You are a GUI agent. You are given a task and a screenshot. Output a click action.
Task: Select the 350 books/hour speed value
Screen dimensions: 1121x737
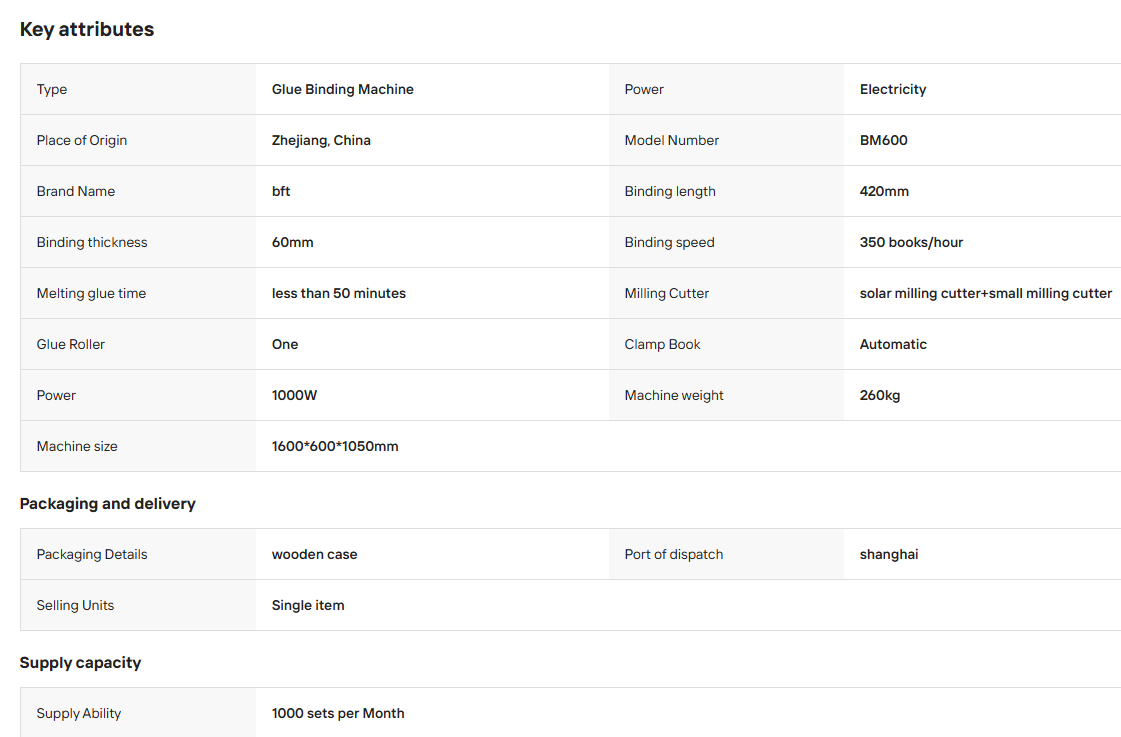912,242
